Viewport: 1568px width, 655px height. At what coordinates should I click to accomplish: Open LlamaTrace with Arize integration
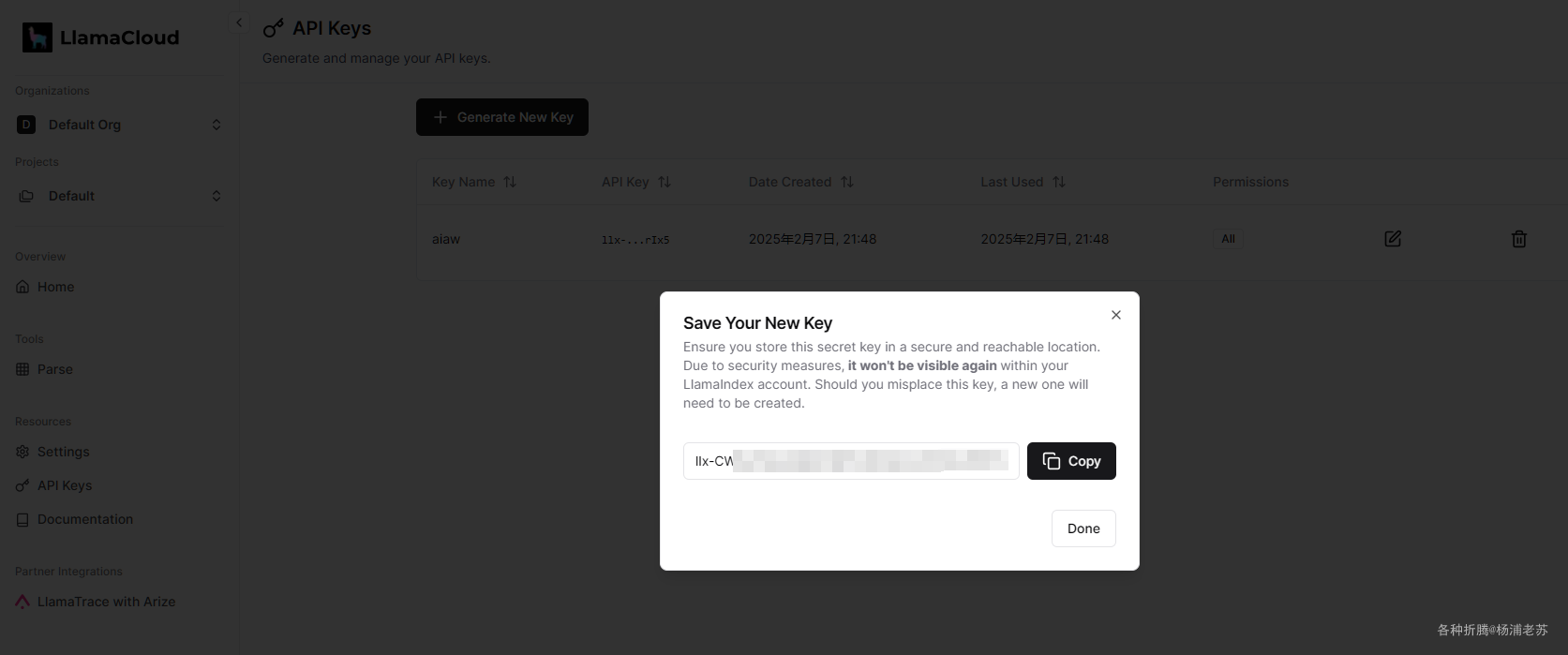(106, 602)
